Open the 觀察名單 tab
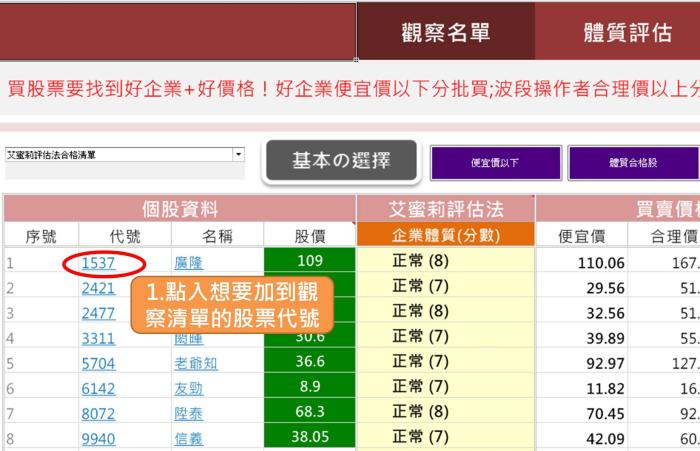 point(446,31)
